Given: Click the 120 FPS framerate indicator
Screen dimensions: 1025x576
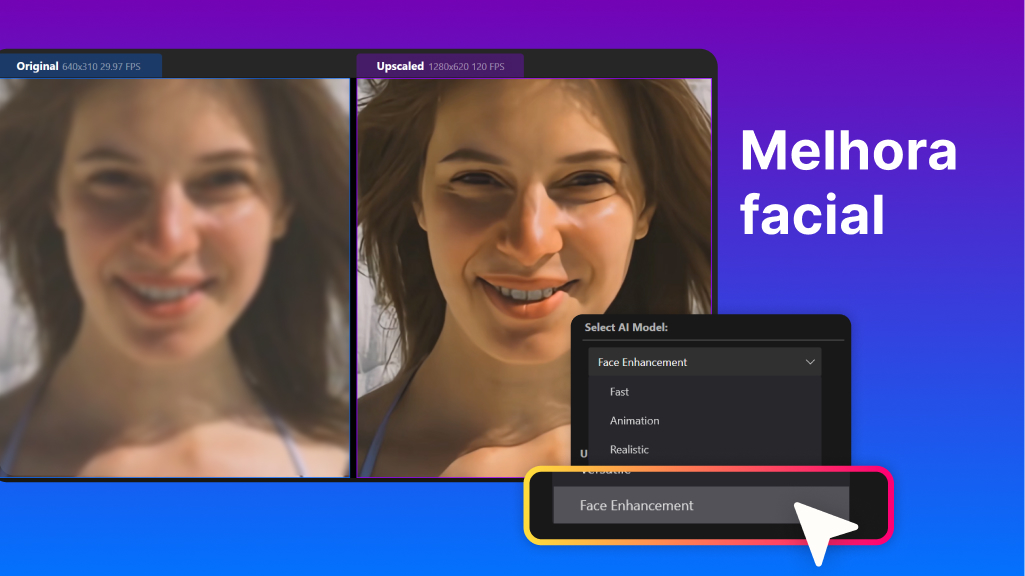Looking at the screenshot, I should point(488,65).
